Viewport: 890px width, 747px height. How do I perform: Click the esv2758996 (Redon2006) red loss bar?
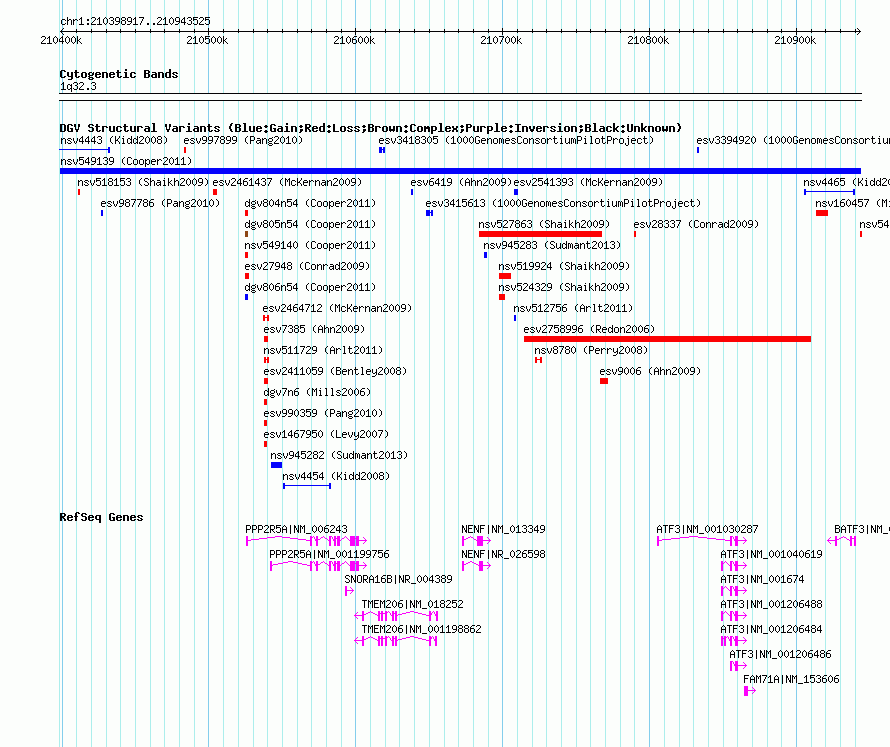pyautogui.click(x=668, y=339)
